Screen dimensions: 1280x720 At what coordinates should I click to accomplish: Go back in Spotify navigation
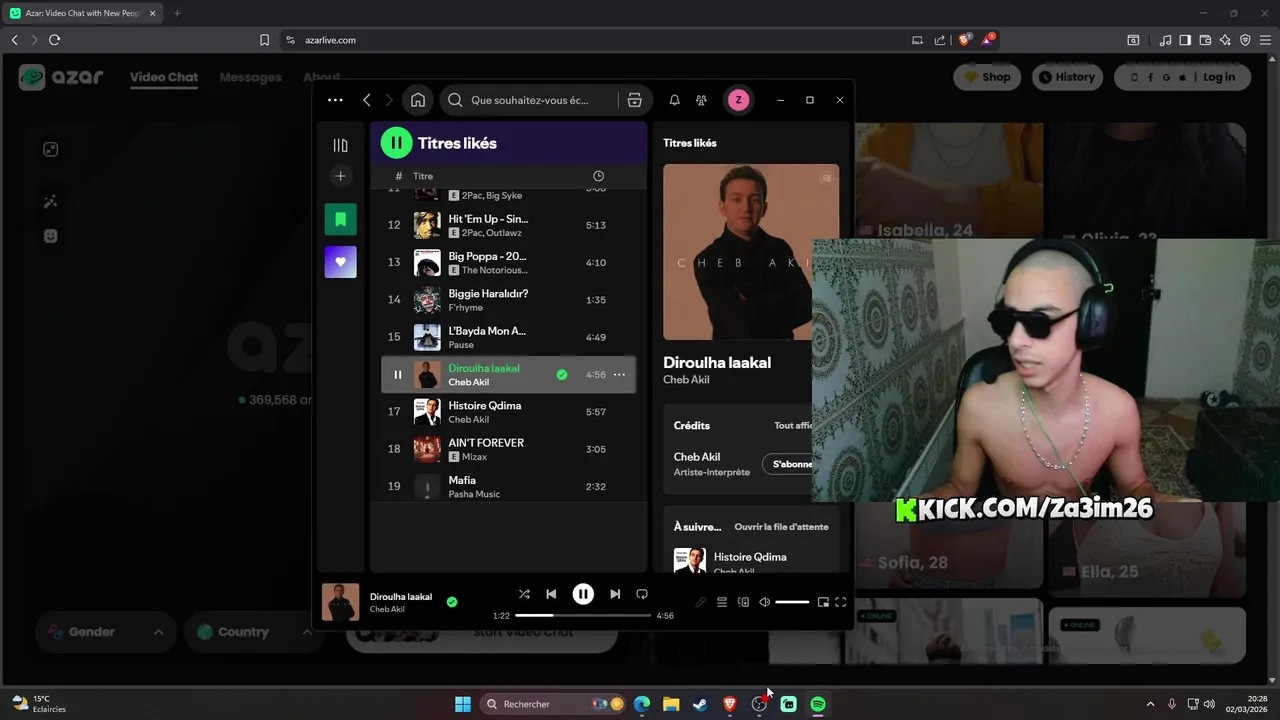(367, 100)
